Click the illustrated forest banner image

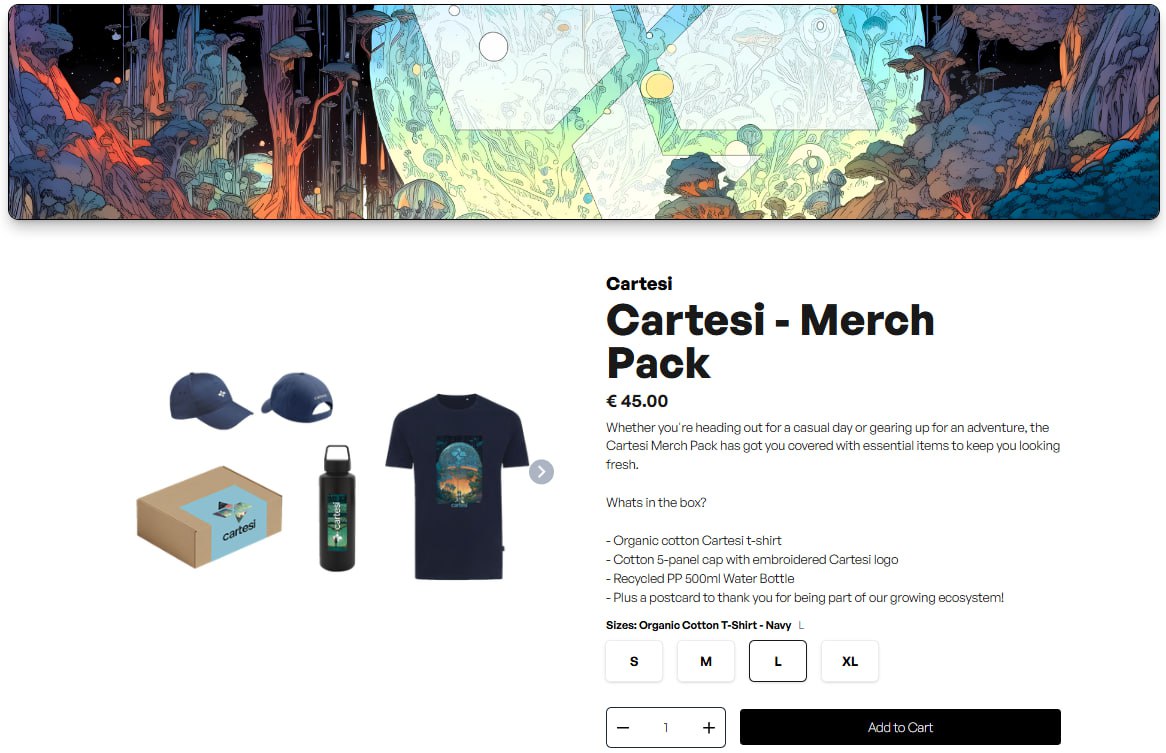(x=584, y=112)
